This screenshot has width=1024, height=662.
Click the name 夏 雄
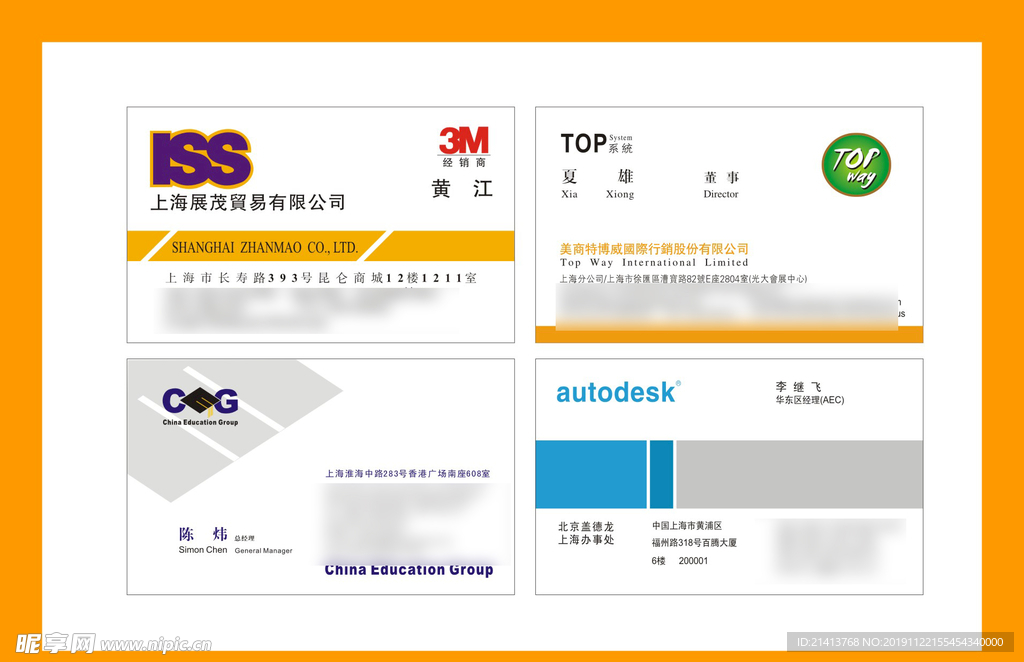click(598, 176)
